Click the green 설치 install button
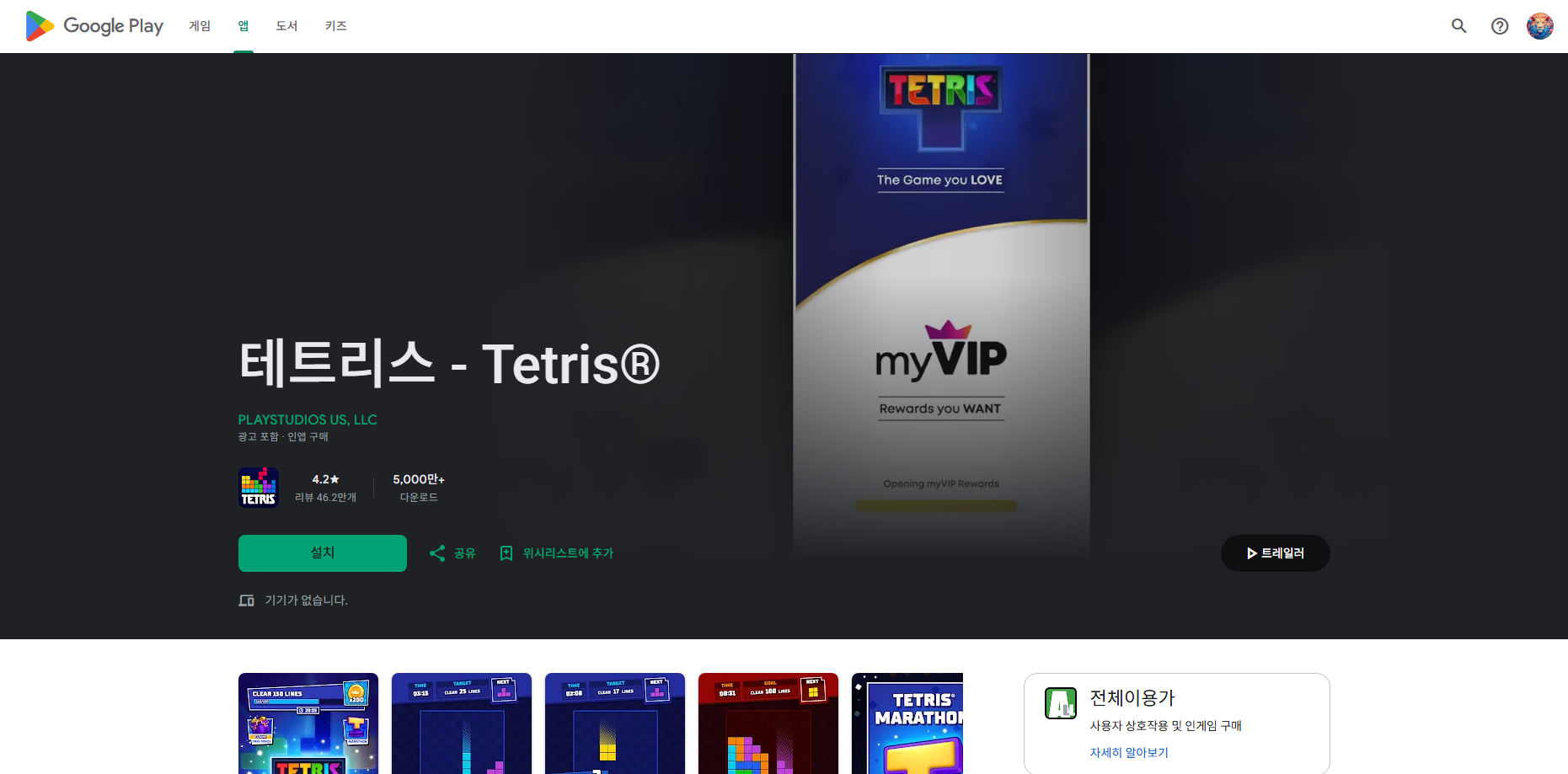The width and height of the screenshot is (1568, 774). [323, 553]
